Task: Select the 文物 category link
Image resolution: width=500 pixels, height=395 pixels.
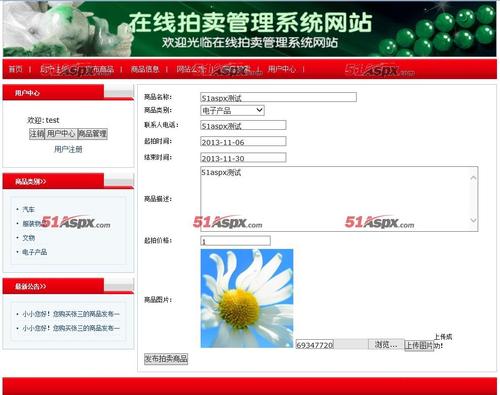Action: point(29,238)
